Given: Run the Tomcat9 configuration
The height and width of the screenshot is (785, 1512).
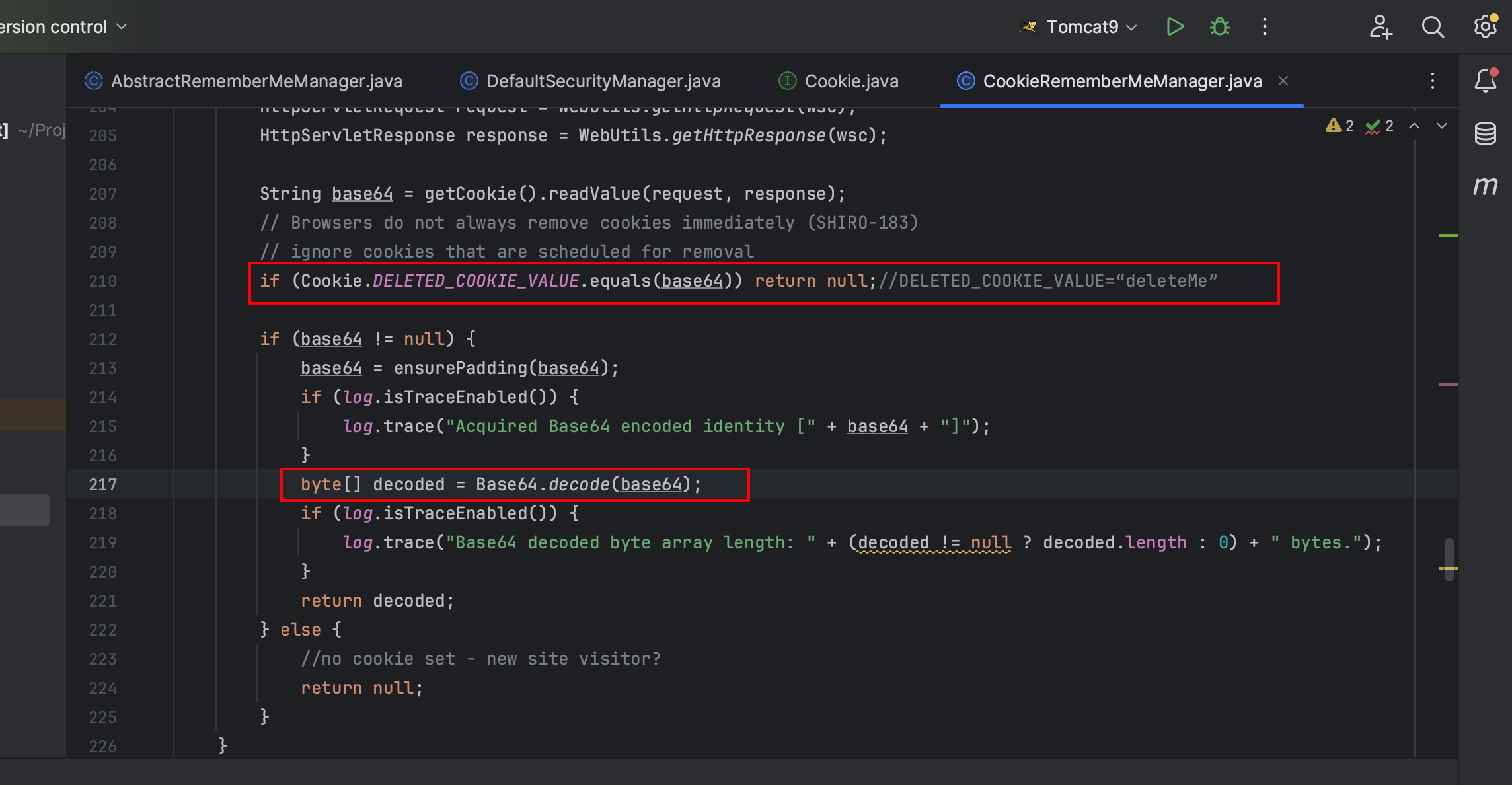Looking at the screenshot, I should pyautogui.click(x=1174, y=27).
